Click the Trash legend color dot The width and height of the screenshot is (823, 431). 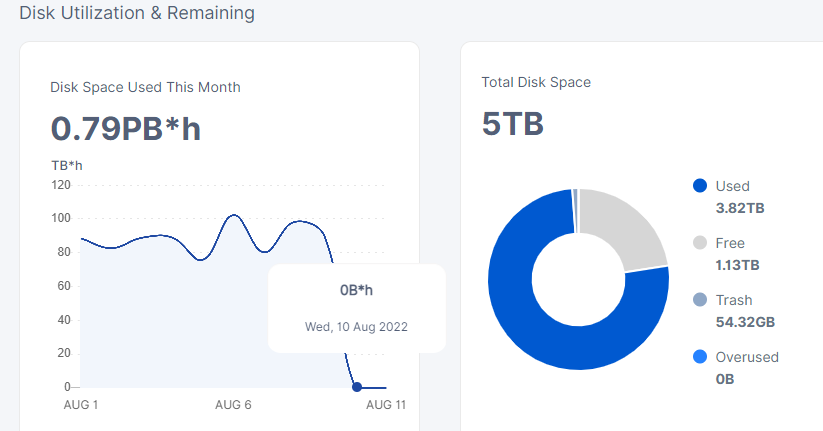tap(700, 300)
